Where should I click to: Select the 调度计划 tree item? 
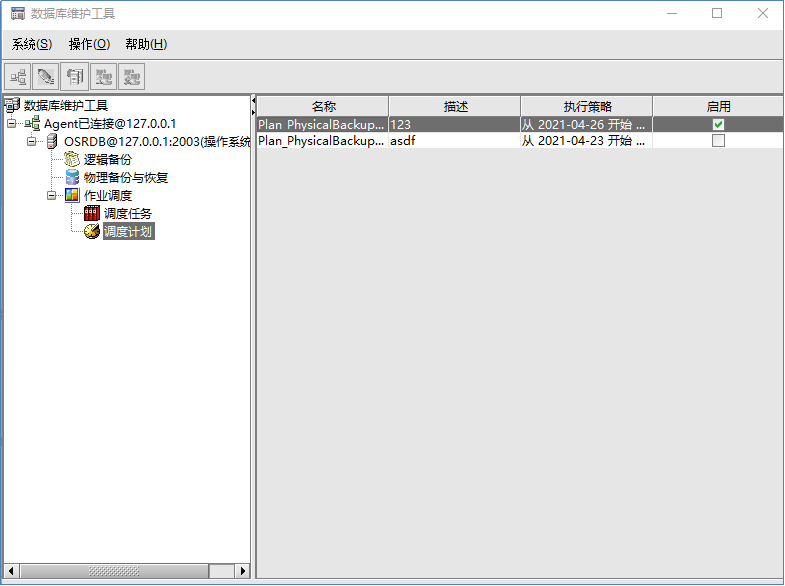point(129,231)
